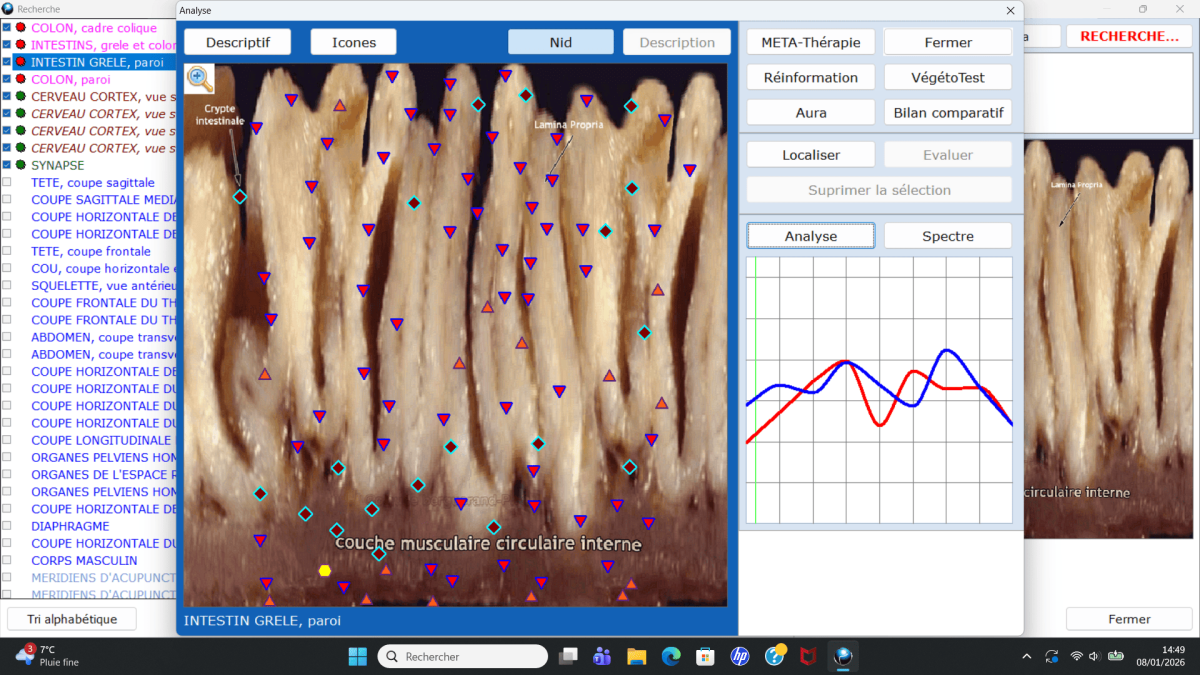The height and width of the screenshot is (675, 1200).
Task: Check the DIAPHRAGME checkbox
Action: coord(7,526)
